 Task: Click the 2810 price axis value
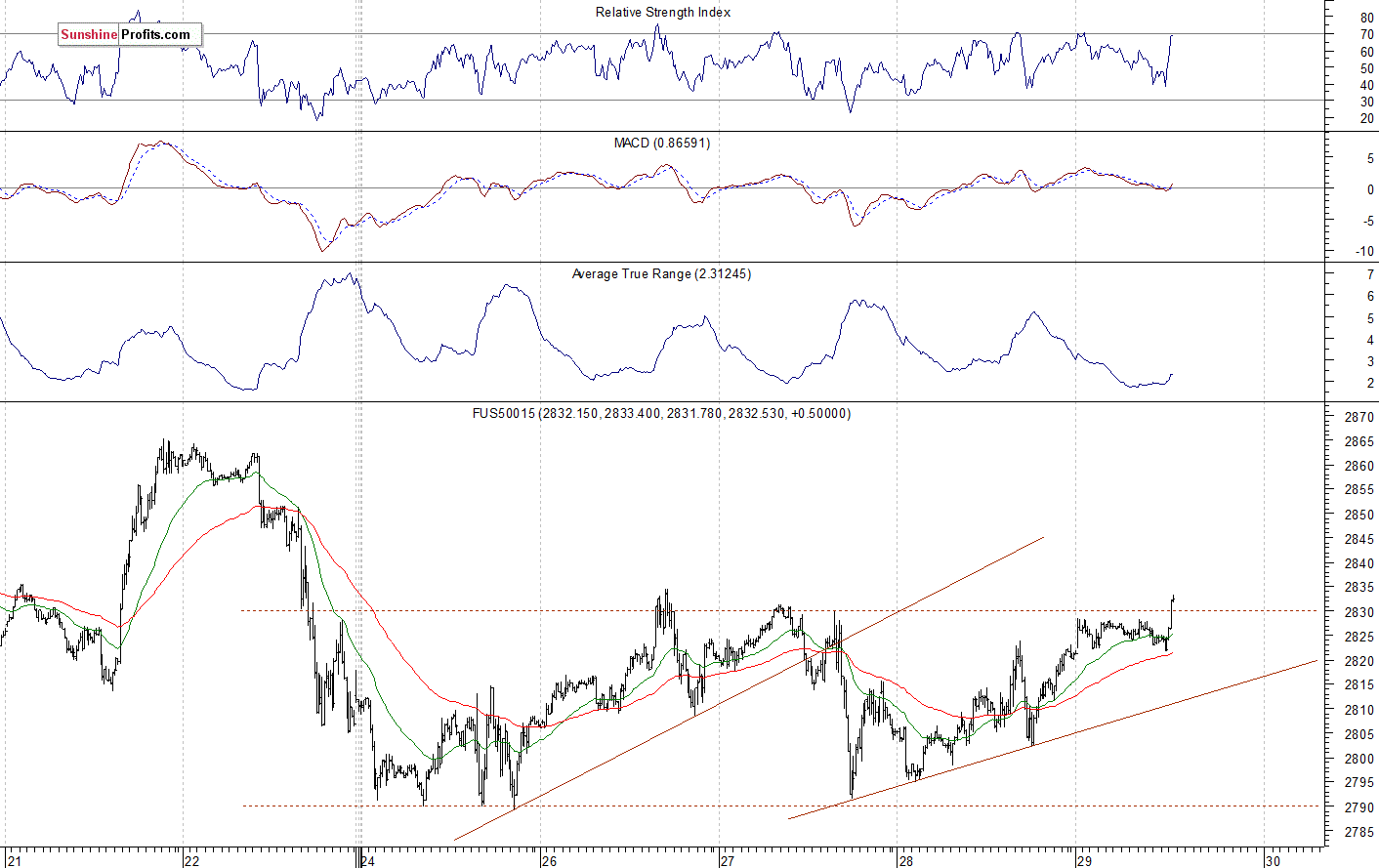click(x=1358, y=710)
